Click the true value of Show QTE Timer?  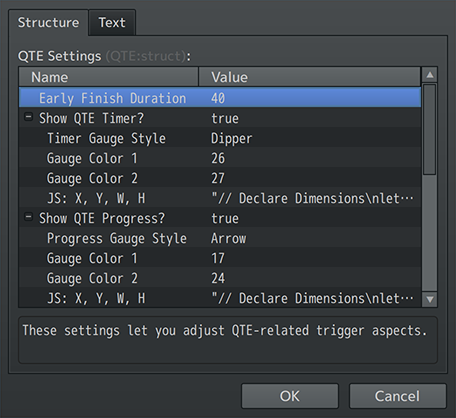[x=225, y=118]
